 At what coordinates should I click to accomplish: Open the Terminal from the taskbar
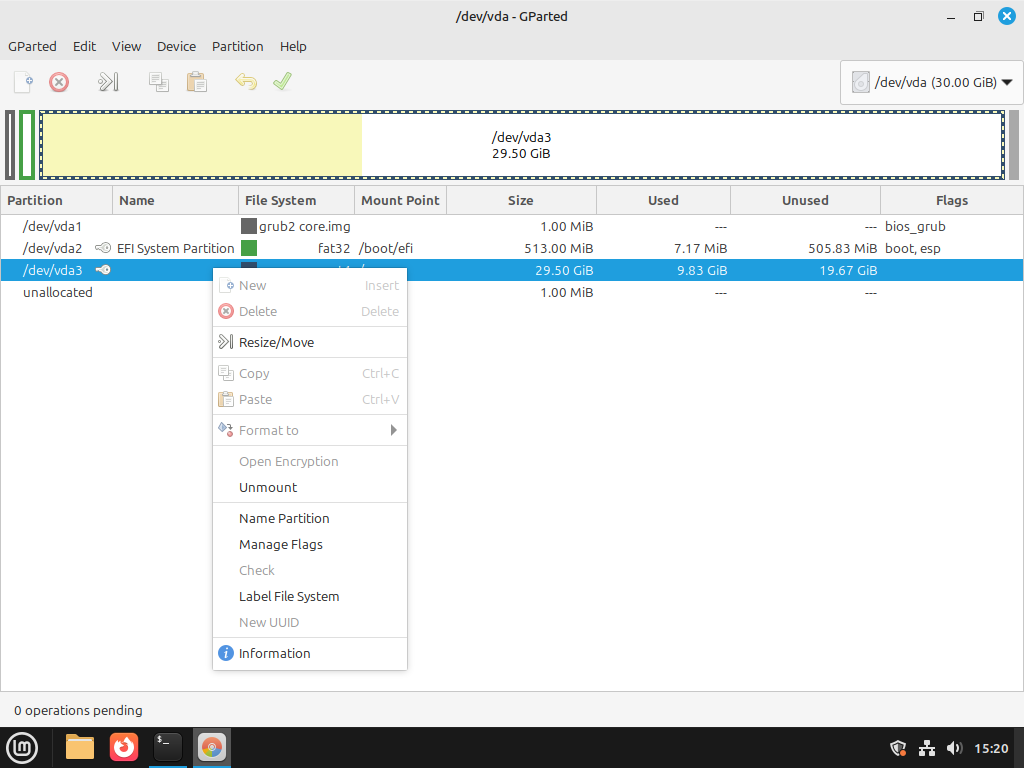click(168, 747)
